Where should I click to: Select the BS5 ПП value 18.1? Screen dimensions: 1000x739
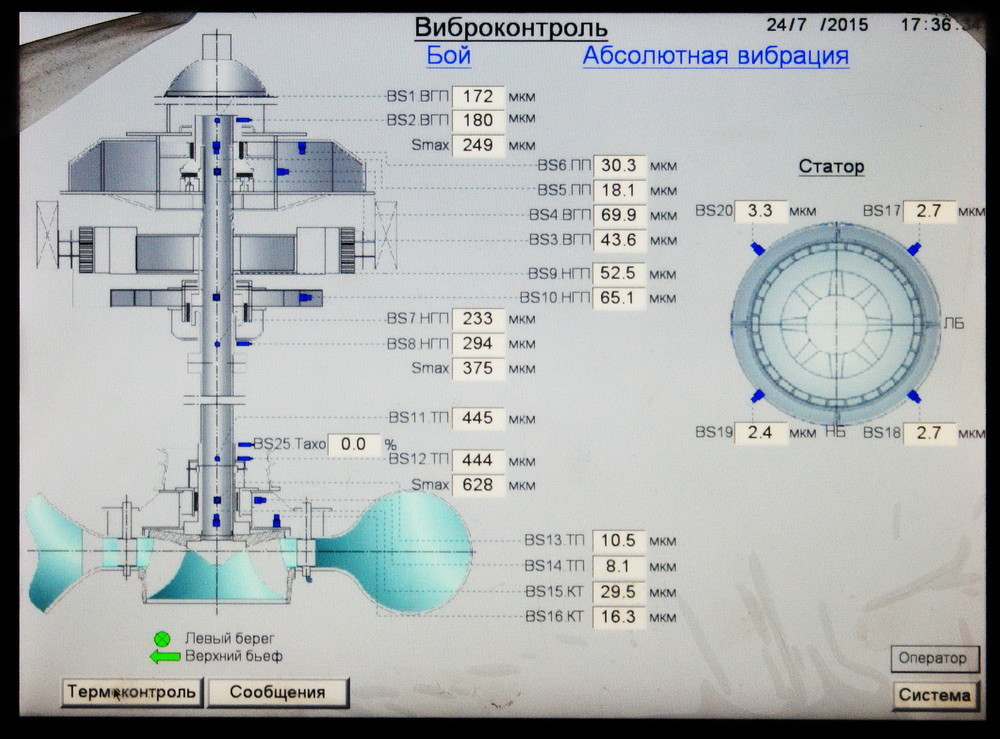619,191
